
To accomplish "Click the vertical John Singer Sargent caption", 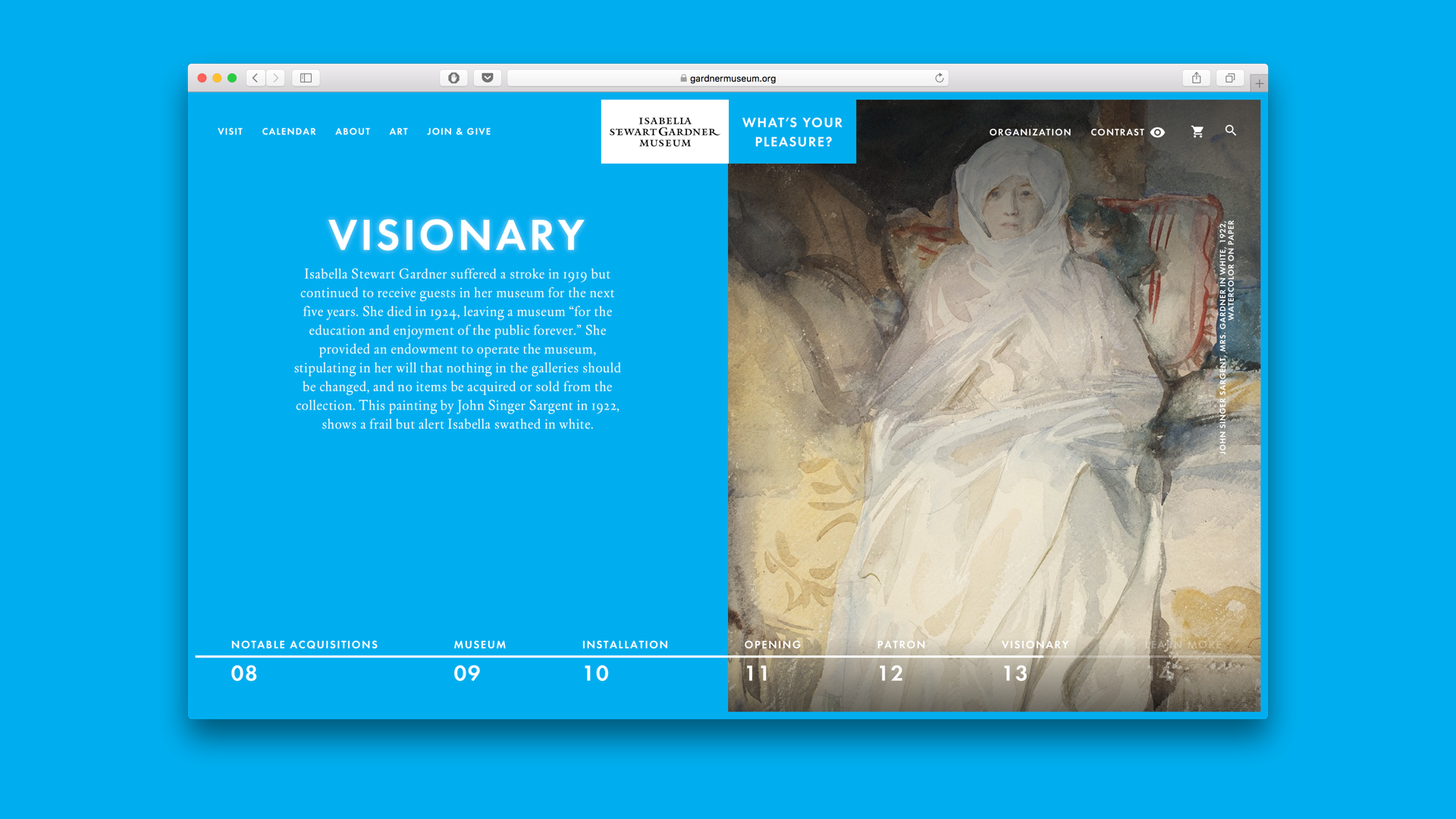I will pos(1226,337).
